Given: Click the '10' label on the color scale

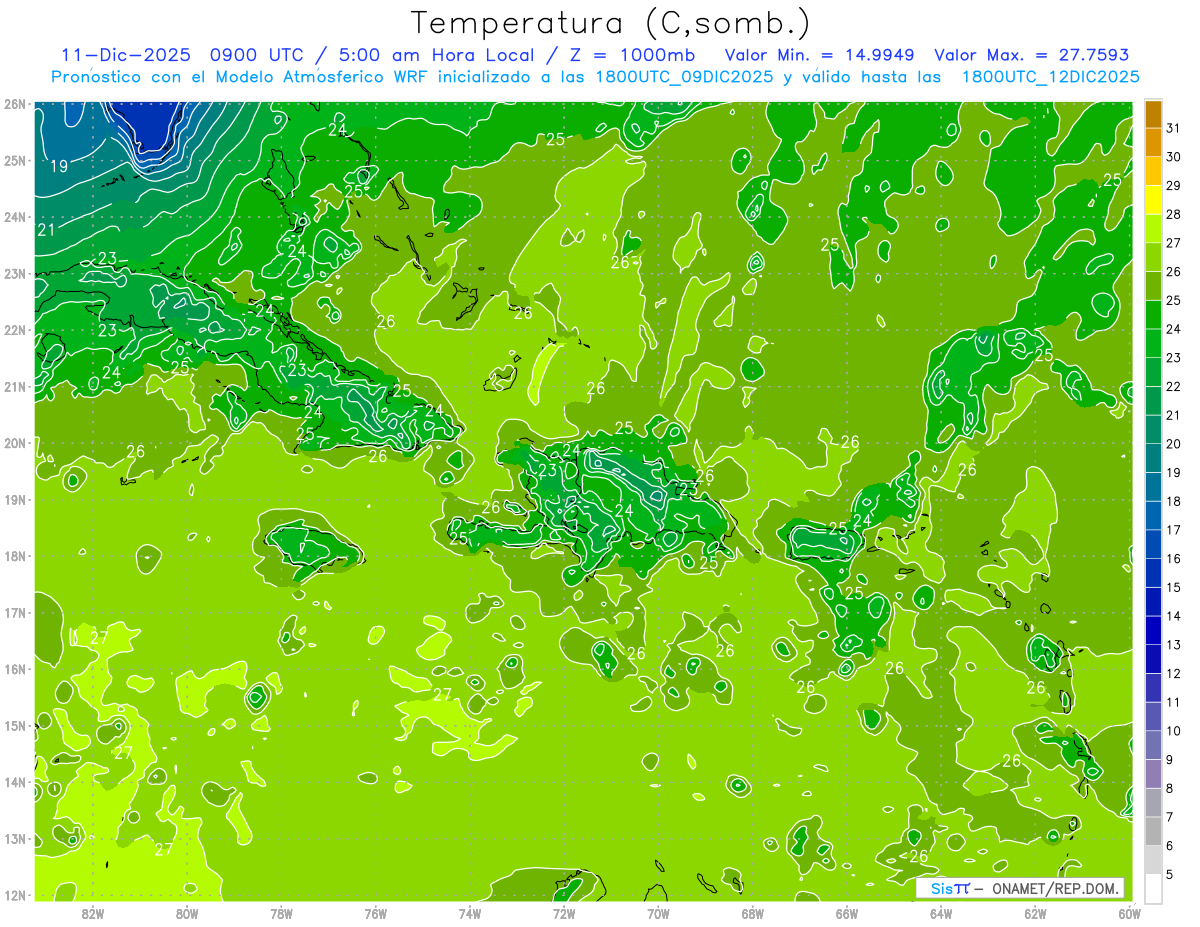Looking at the screenshot, I should click(1173, 731).
